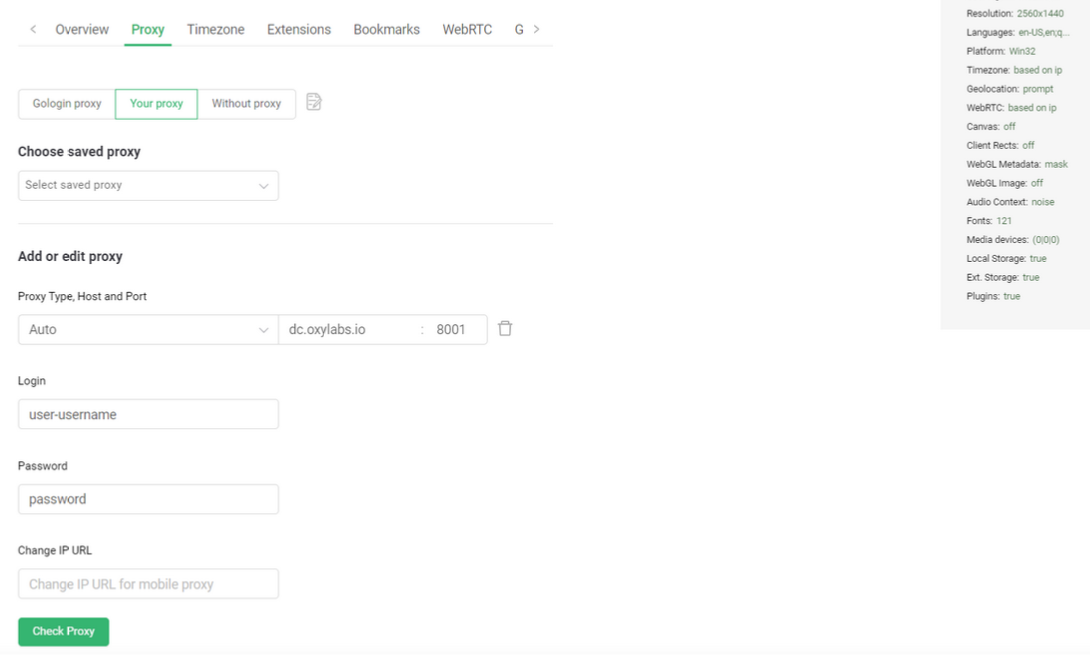Open the Overview tab

pyautogui.click(x=82, y=30)
